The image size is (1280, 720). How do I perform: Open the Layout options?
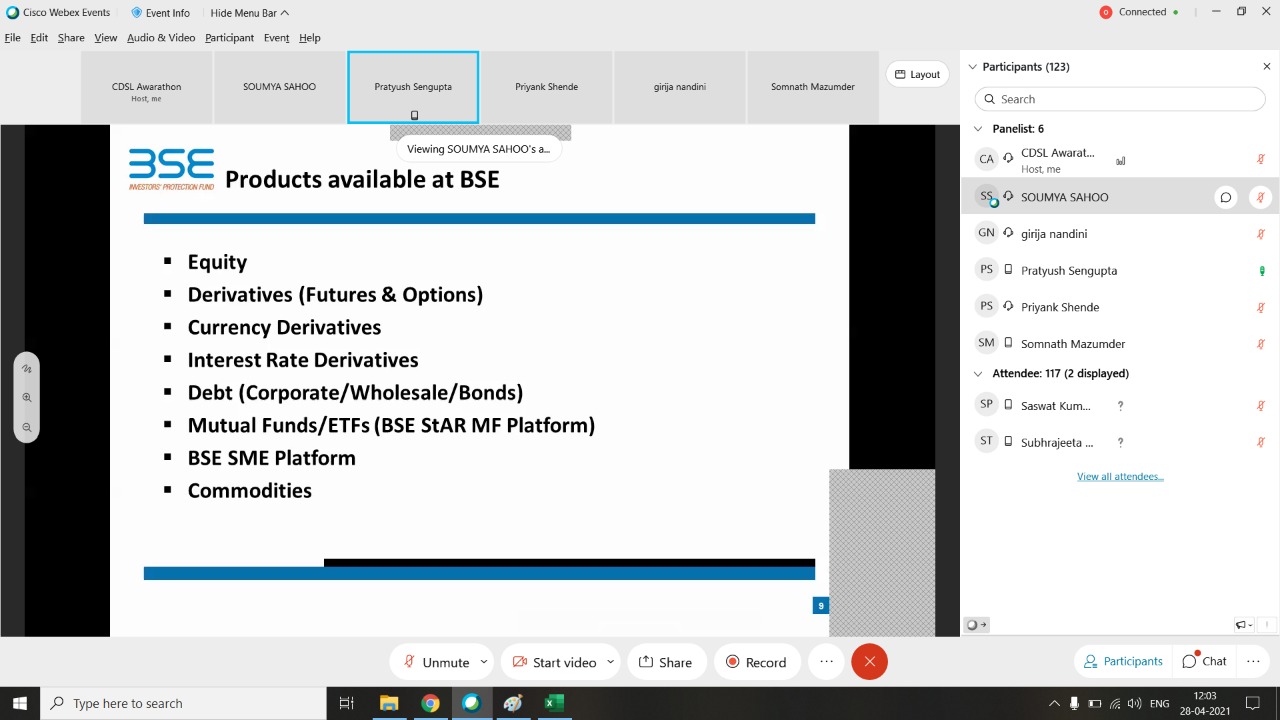tap(917, 74)
